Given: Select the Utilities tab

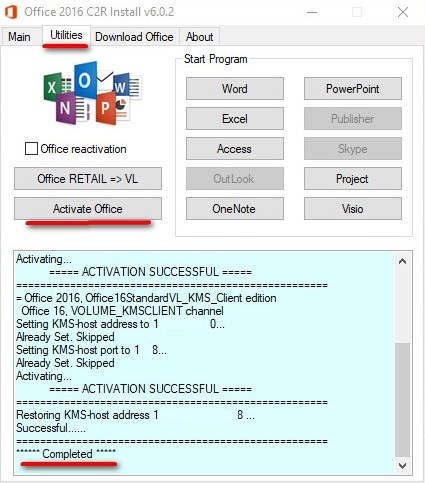Looking at the screenshot, I should 66,35.
